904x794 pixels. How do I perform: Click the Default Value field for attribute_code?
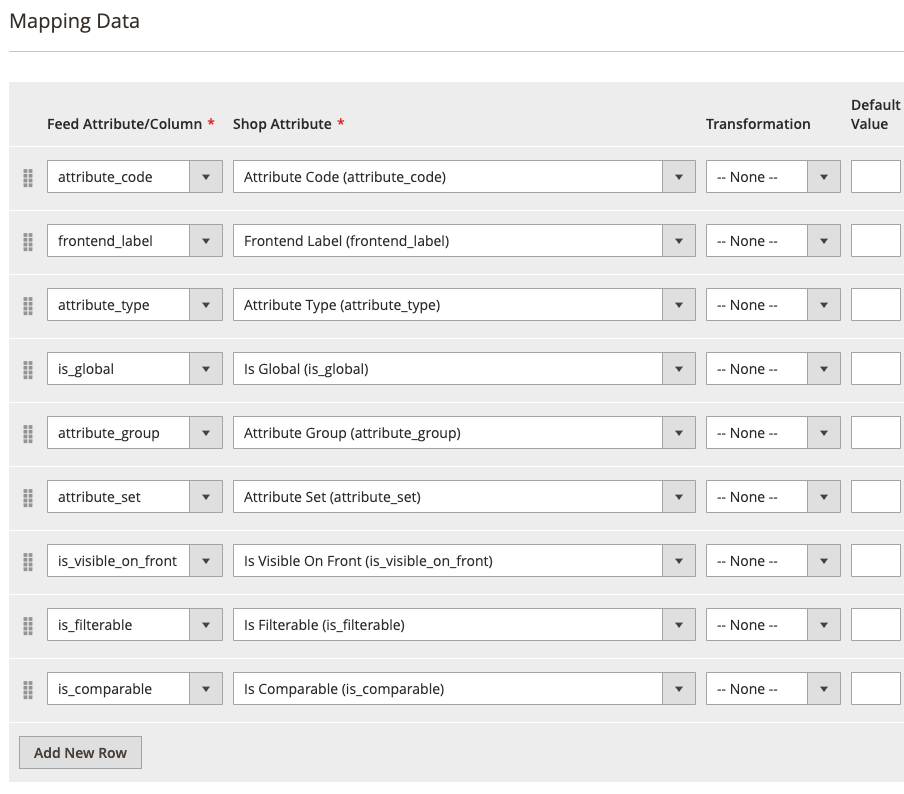[876, 176]
